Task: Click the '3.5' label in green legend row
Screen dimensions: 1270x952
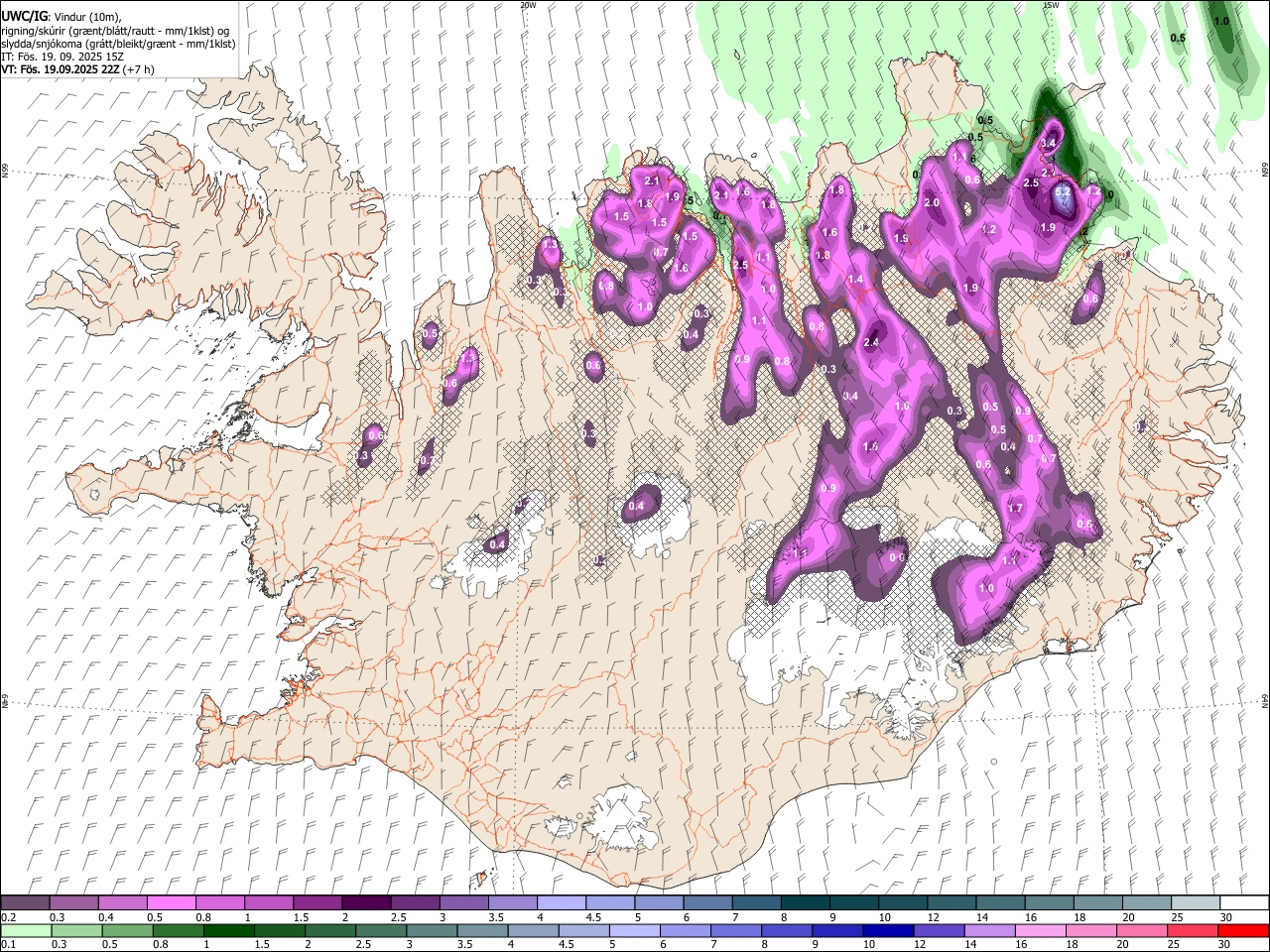Action: [x=463, y=945]
